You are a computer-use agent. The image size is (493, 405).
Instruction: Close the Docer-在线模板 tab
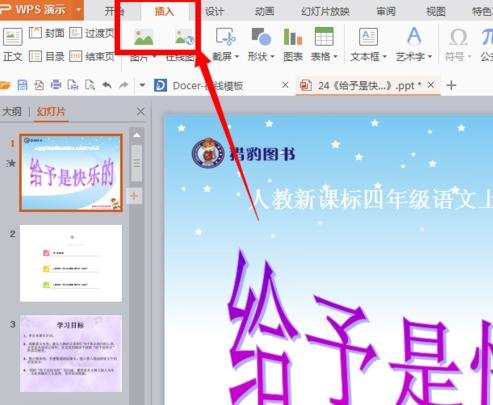[x=285, y=85]
